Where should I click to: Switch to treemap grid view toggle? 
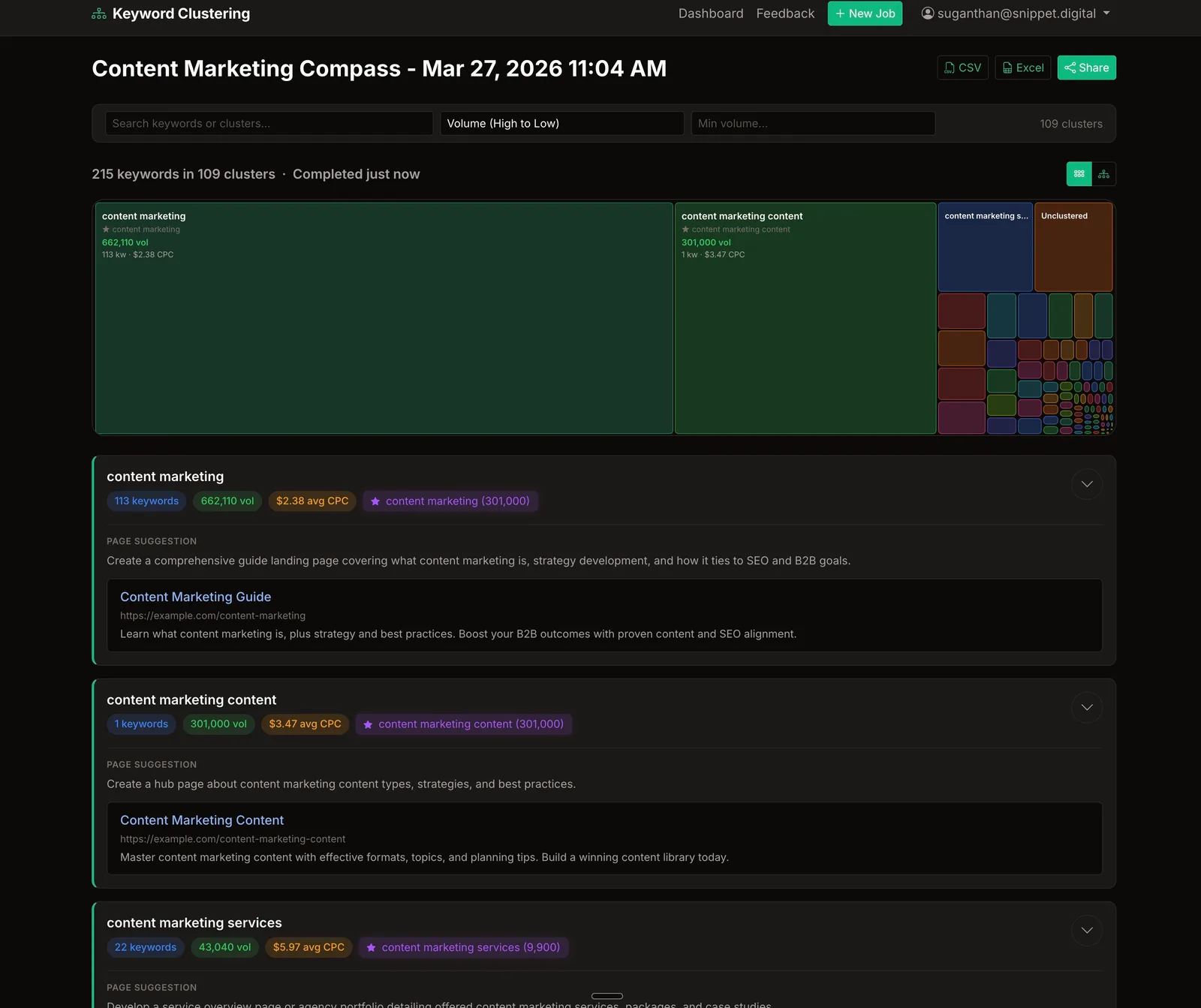pos(1079,174)
